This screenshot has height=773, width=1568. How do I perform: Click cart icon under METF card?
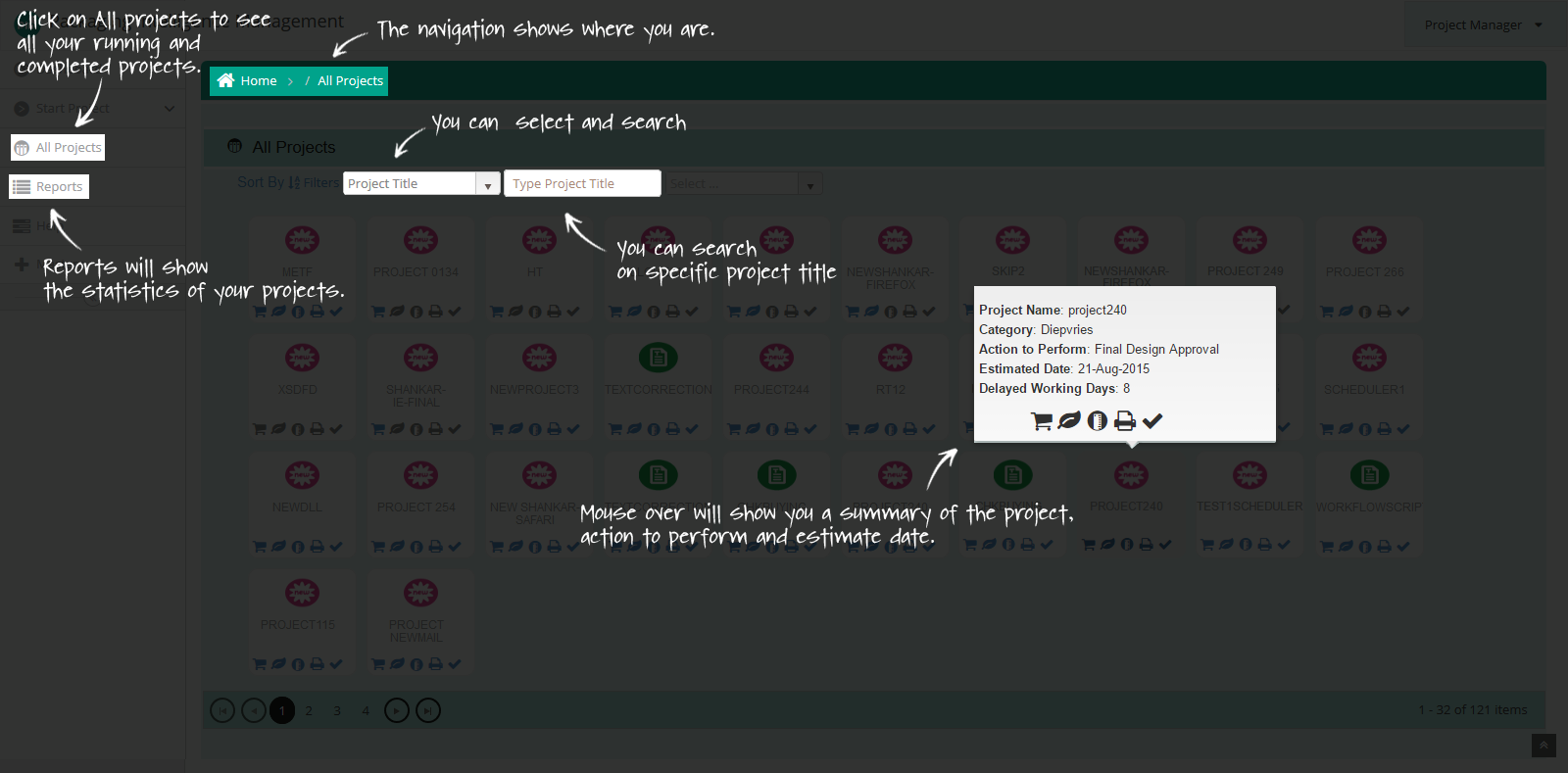point(260,312)
